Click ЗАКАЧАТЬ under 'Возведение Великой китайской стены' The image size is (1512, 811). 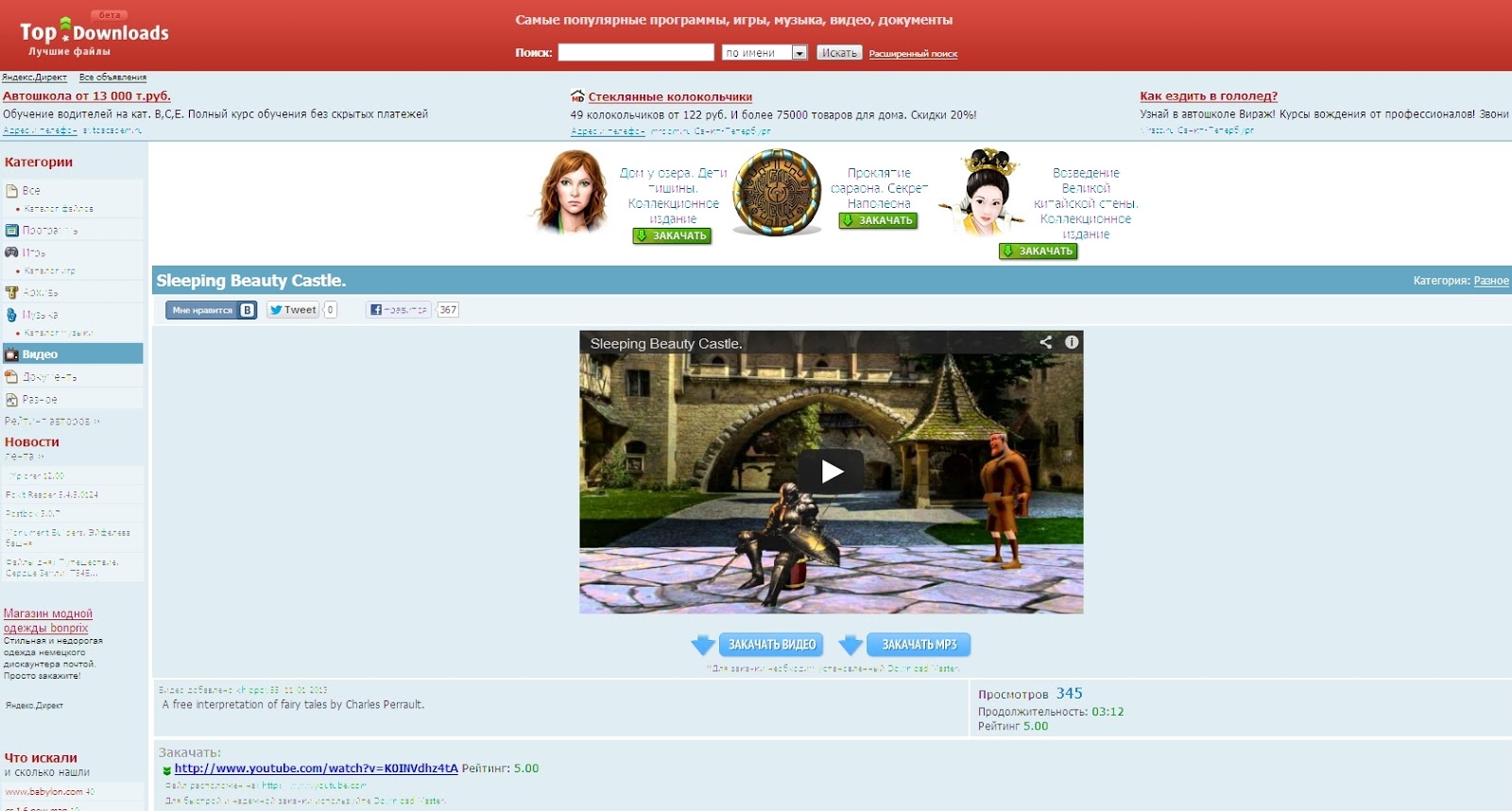[x=1039, y=251]
